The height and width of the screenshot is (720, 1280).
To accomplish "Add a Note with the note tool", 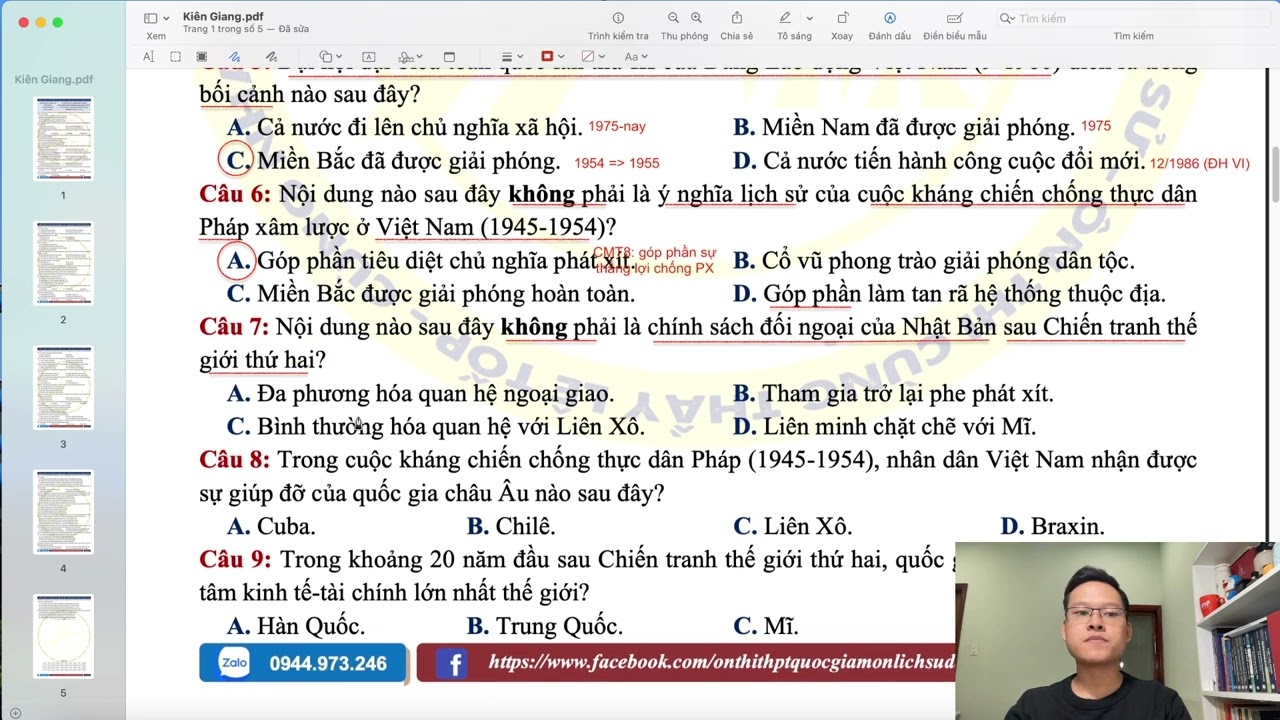I will (x=449, y=57).
